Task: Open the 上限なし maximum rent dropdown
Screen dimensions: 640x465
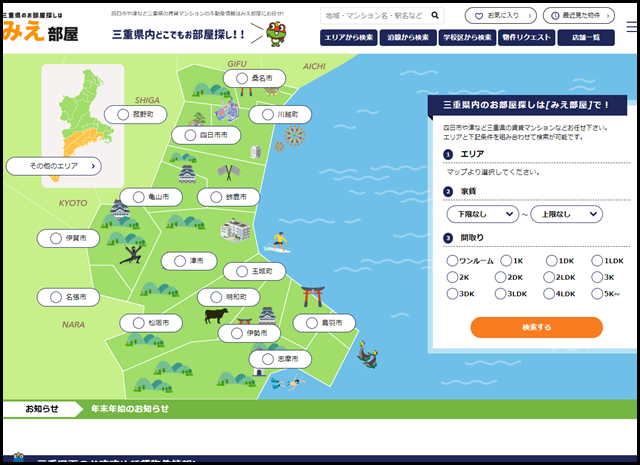Action: 566,214
